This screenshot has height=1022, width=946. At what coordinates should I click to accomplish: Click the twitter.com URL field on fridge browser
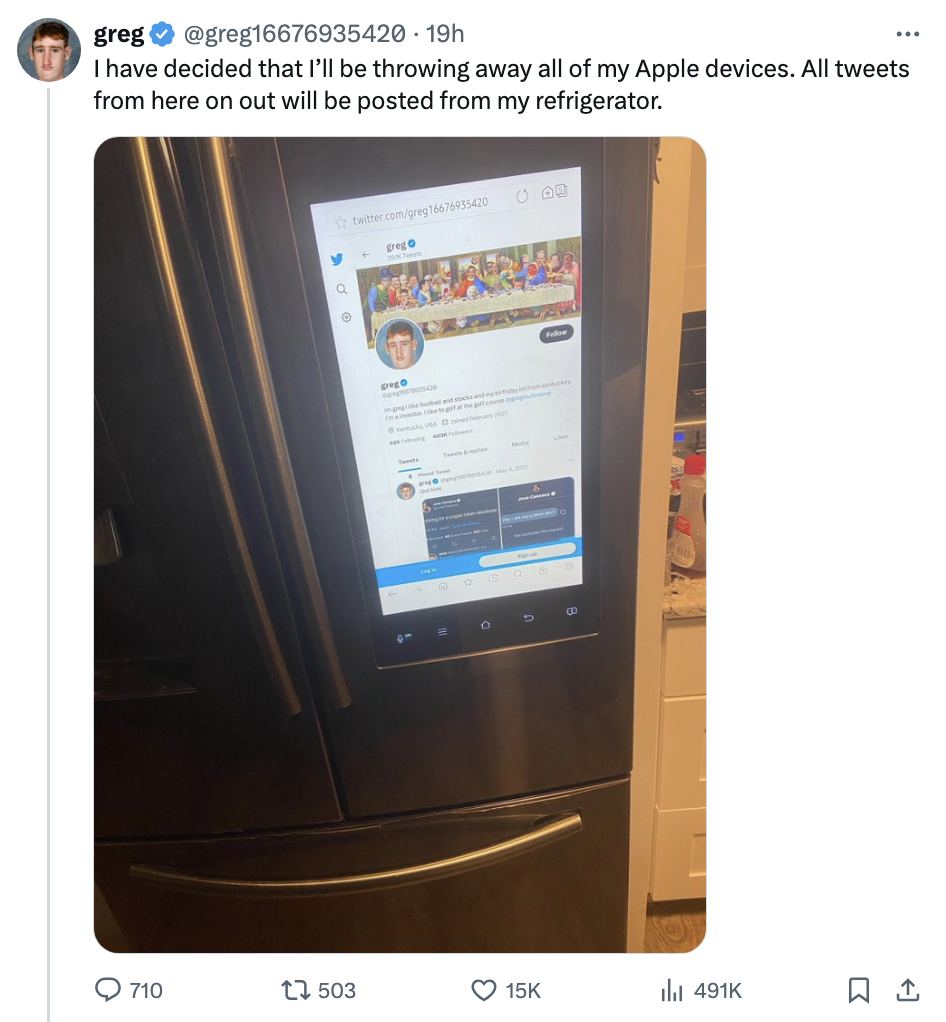(x=421, y=211)
